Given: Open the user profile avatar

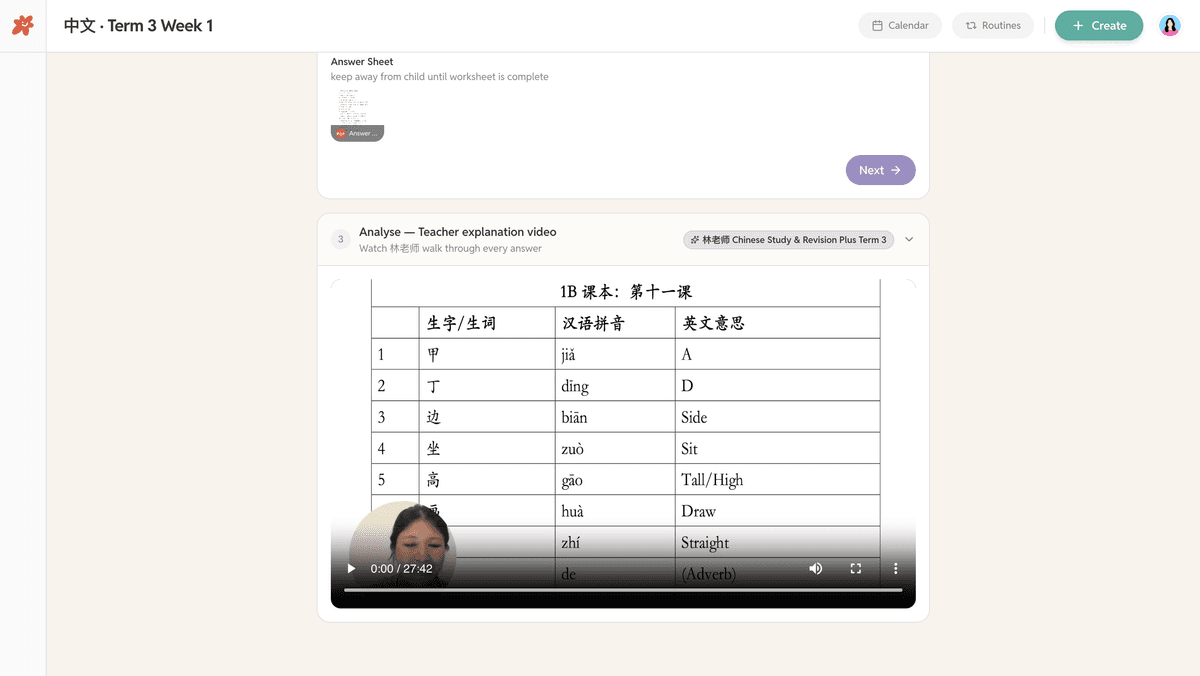Looking at the screenshot, I should [x=1170, y=26].
